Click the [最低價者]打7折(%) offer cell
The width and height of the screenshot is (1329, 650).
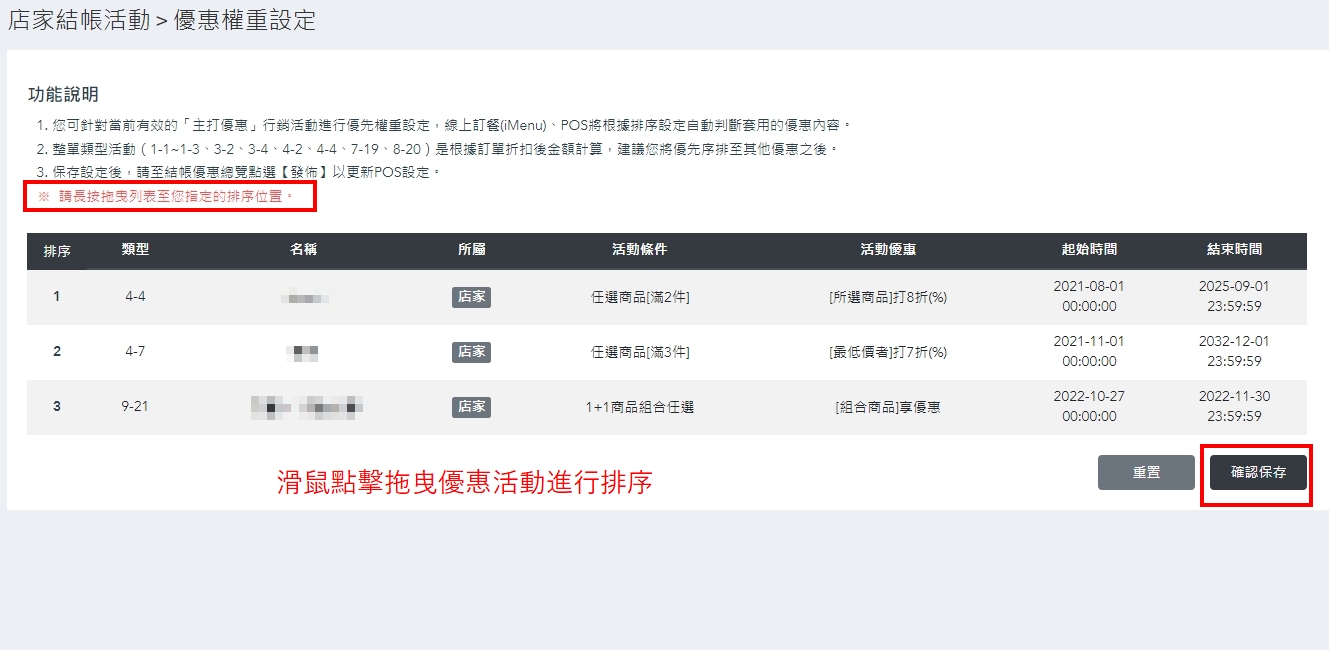tap(888, 352)
